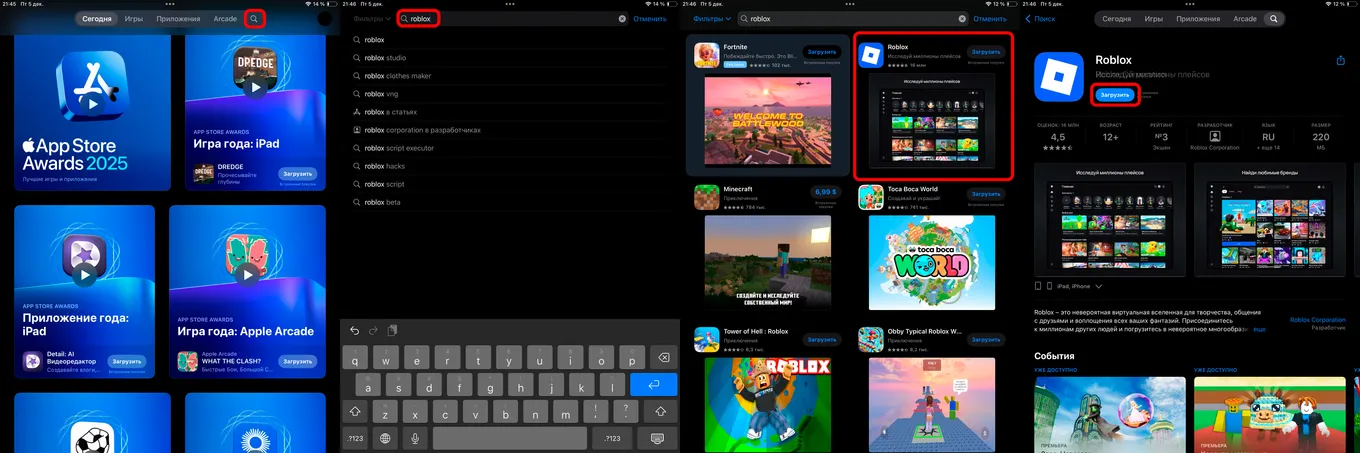This screenshot has width=1360, height=453.
Task: Select the Сегодня tab on Today screen
Action: (x=97, y=19)
